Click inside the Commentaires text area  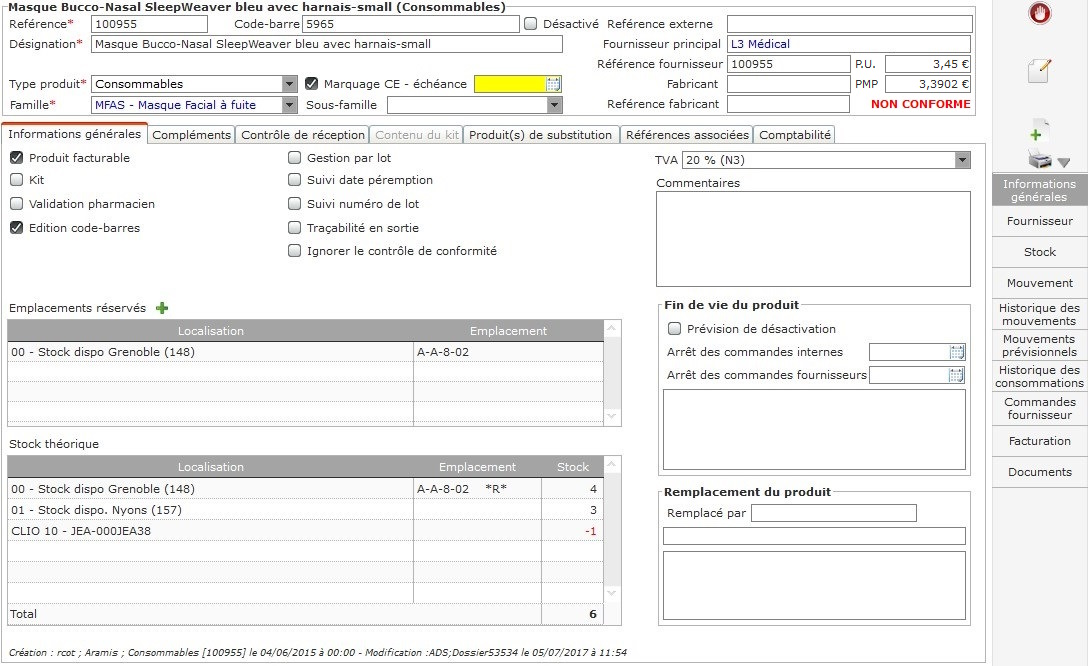tap(813, 239)
